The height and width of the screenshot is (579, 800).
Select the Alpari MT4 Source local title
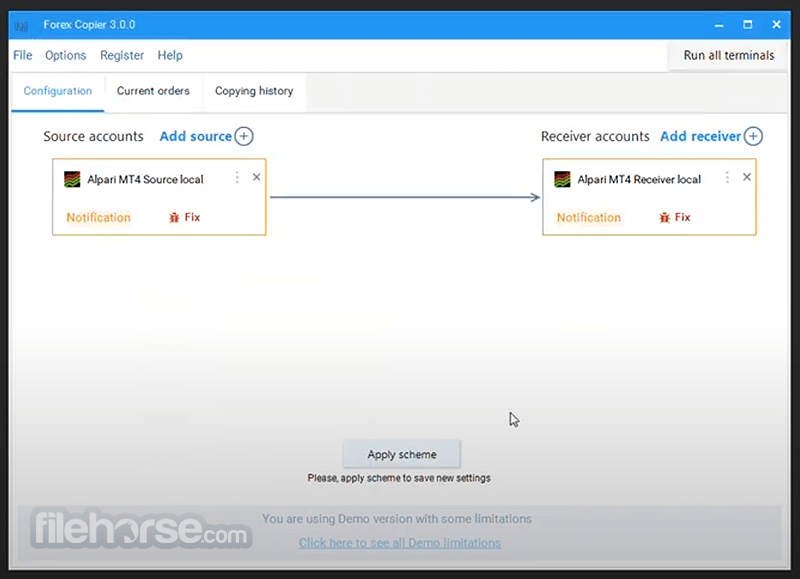point(145,180)
